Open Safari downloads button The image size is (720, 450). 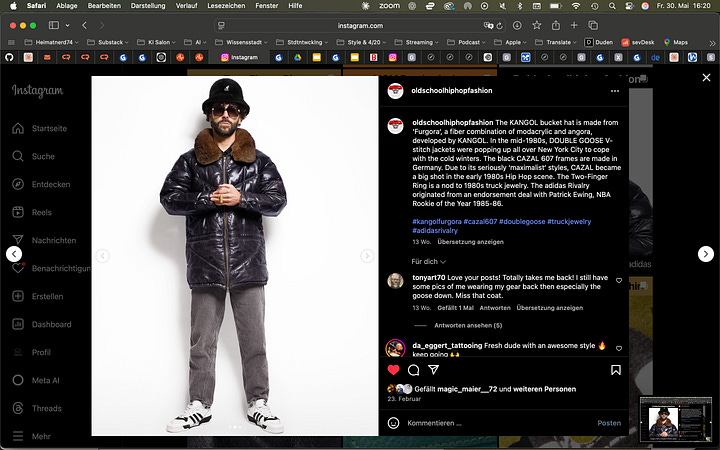(x=517, y=25)
